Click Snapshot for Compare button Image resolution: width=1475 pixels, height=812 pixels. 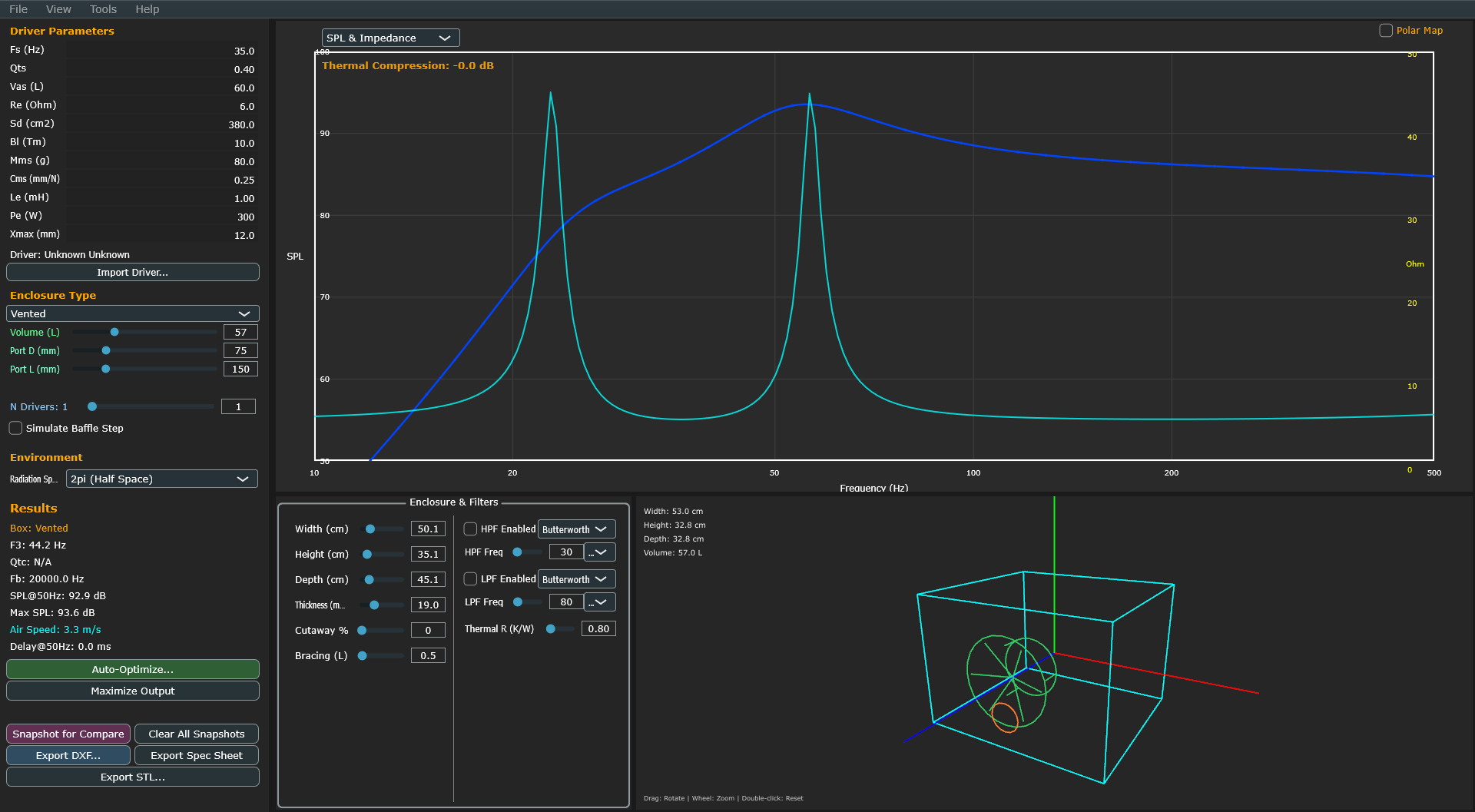(68, 734)
